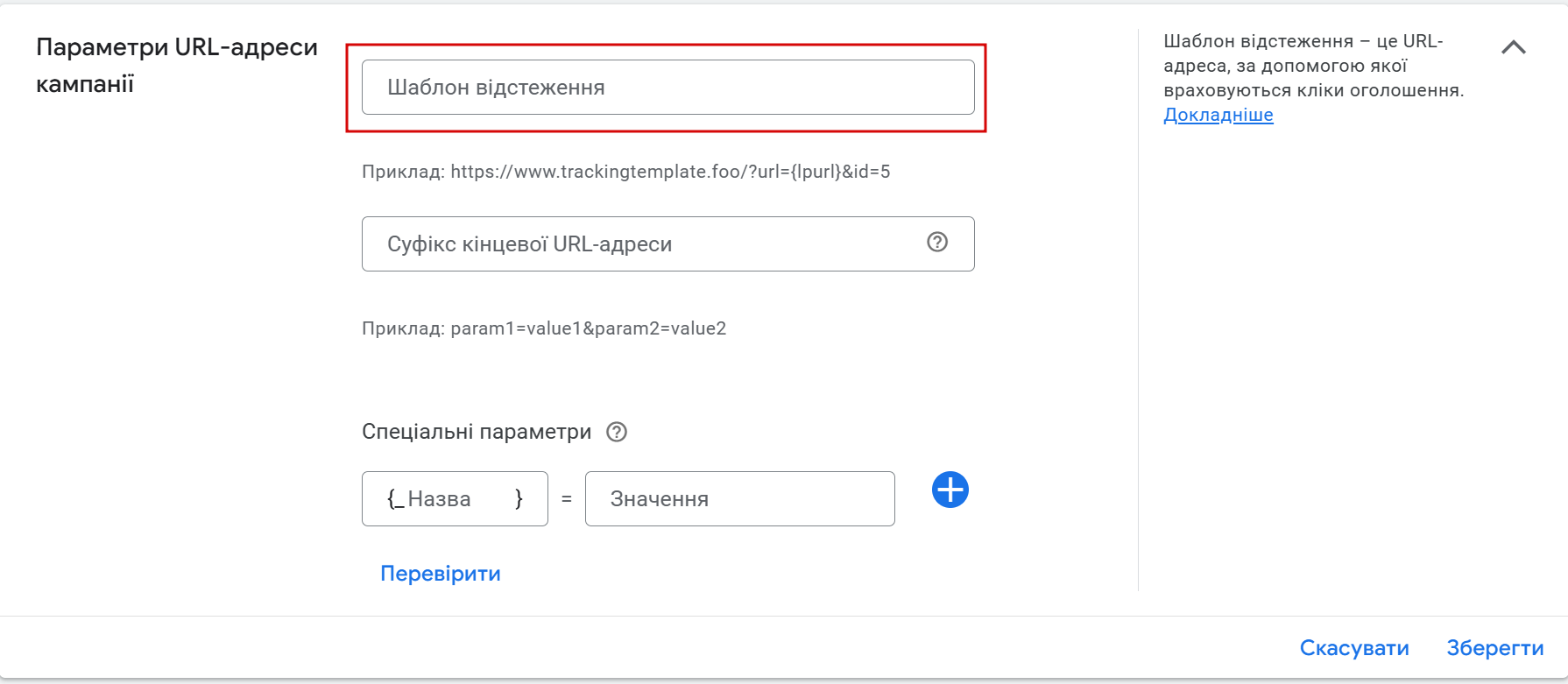Open help icon inside the URL suffix field
1568x684 pixels.
(937, 243)
